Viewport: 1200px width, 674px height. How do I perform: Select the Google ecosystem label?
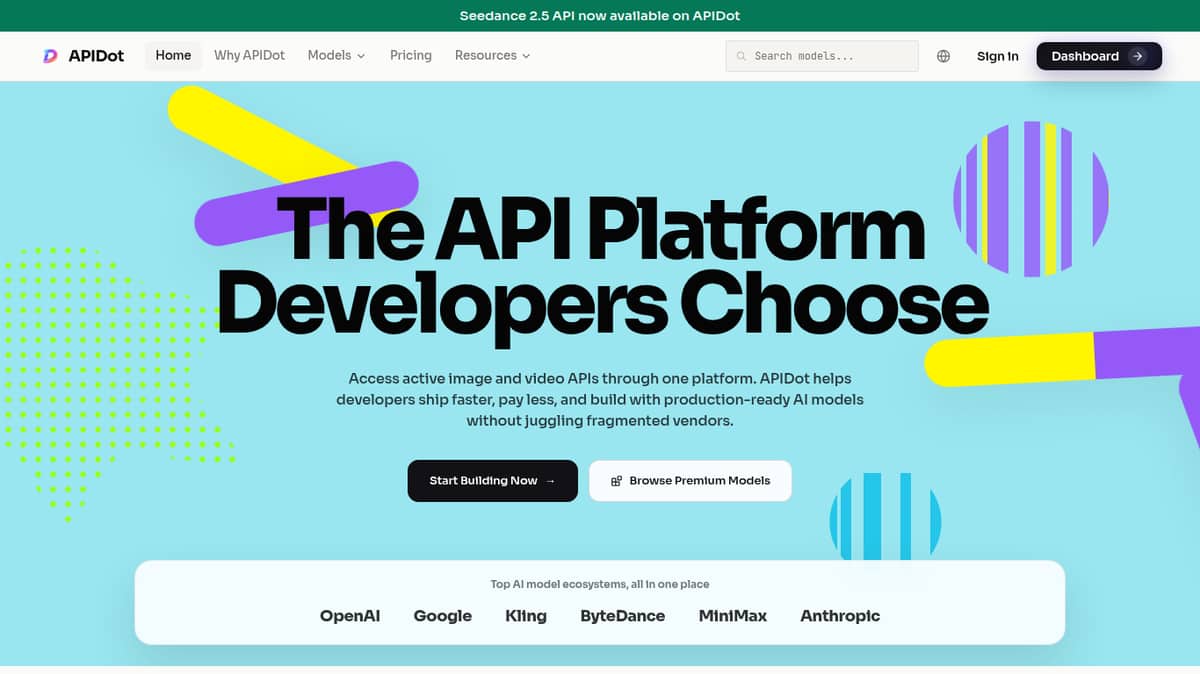(x=443, y=616)
